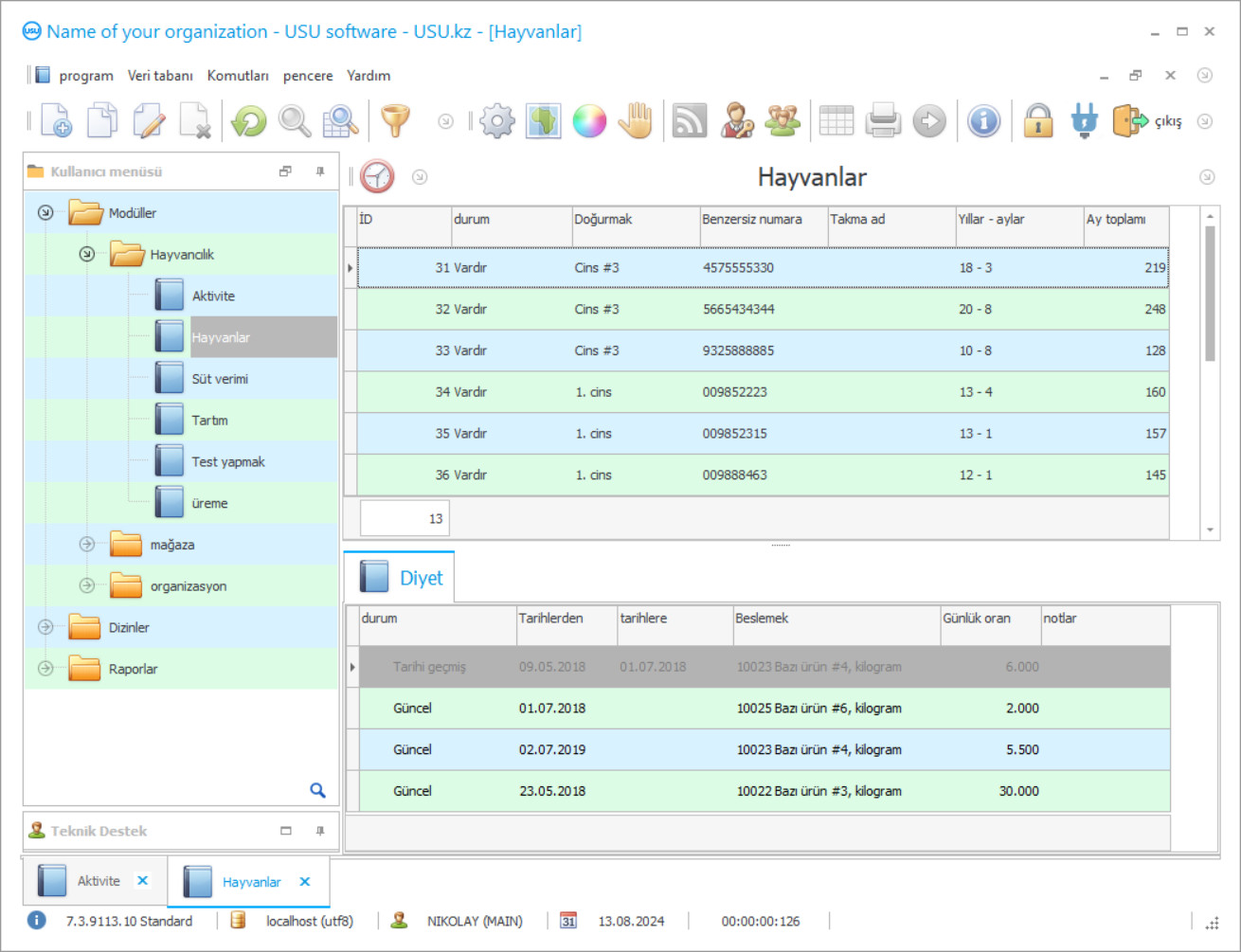Click the padlock lock icon
The image size is (1241, 952).
pyautogui.click(x=1038, y=121)
